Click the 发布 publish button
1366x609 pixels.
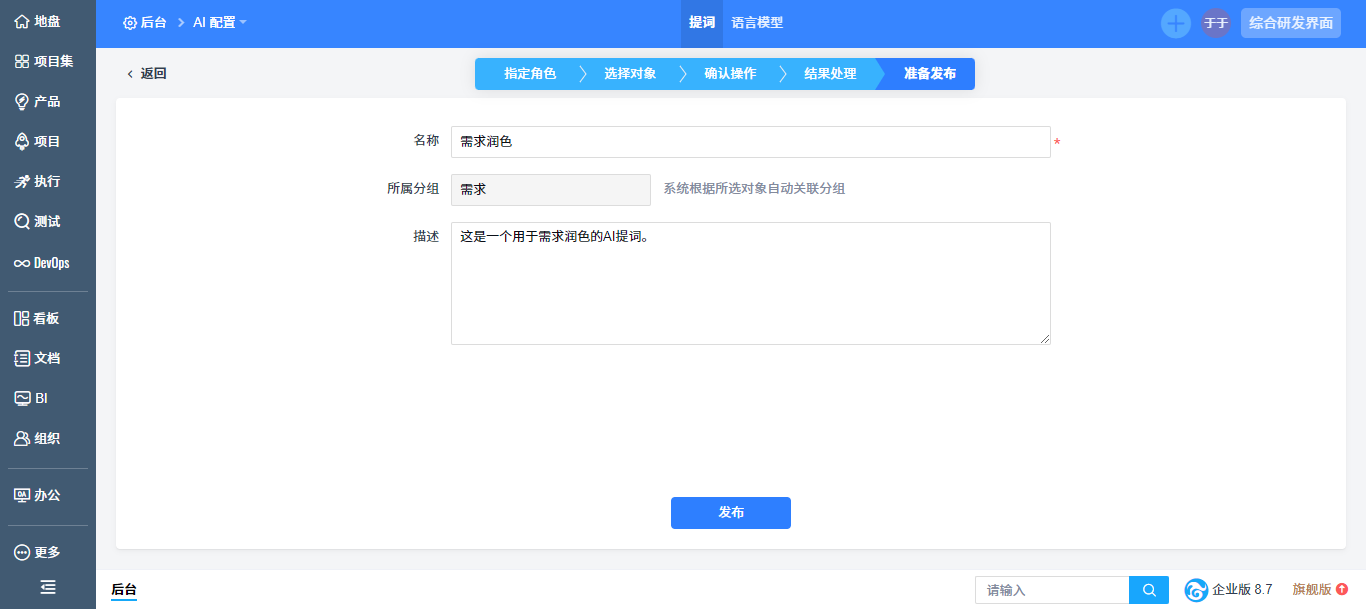730,512
